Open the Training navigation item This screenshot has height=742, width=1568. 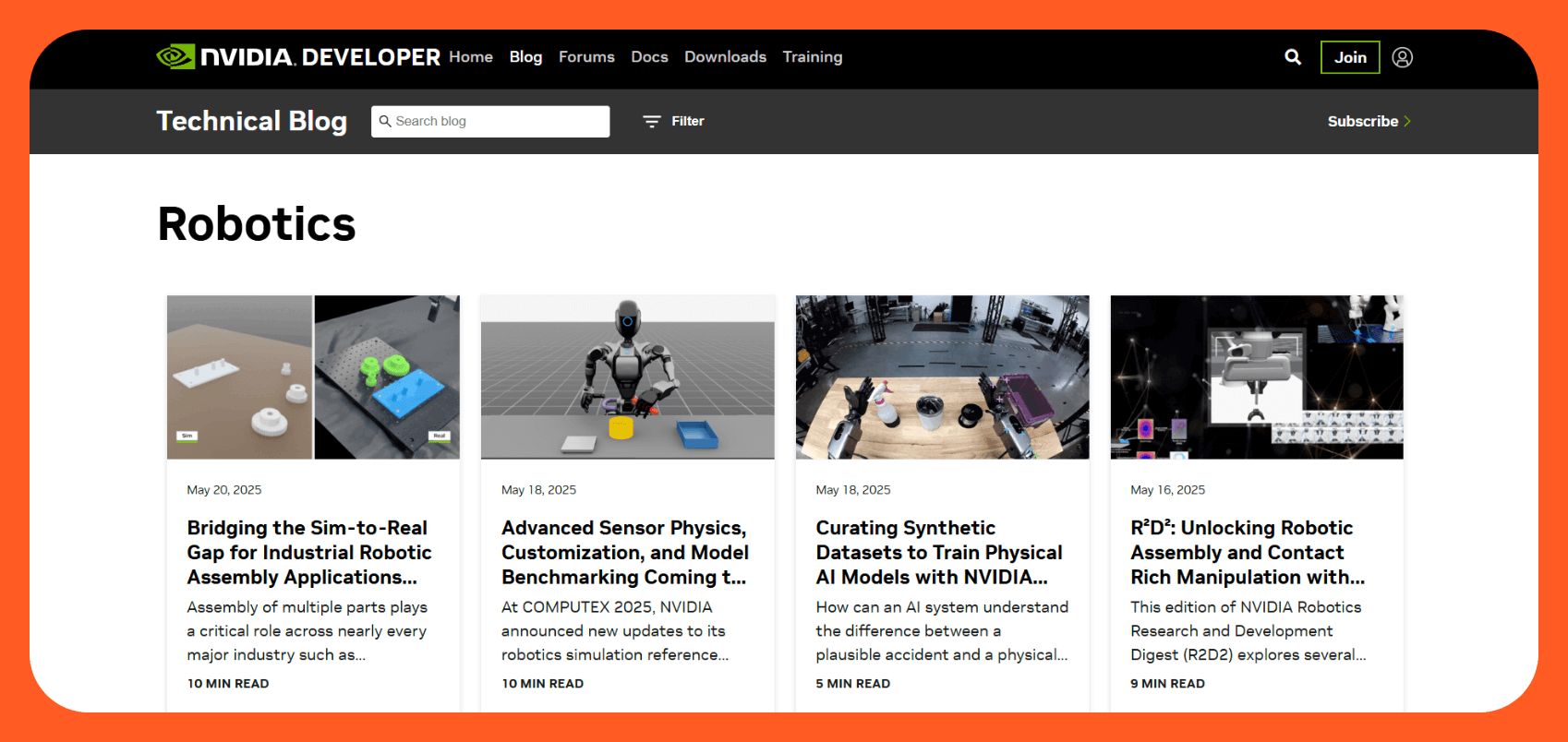click(x=813, y=57)
